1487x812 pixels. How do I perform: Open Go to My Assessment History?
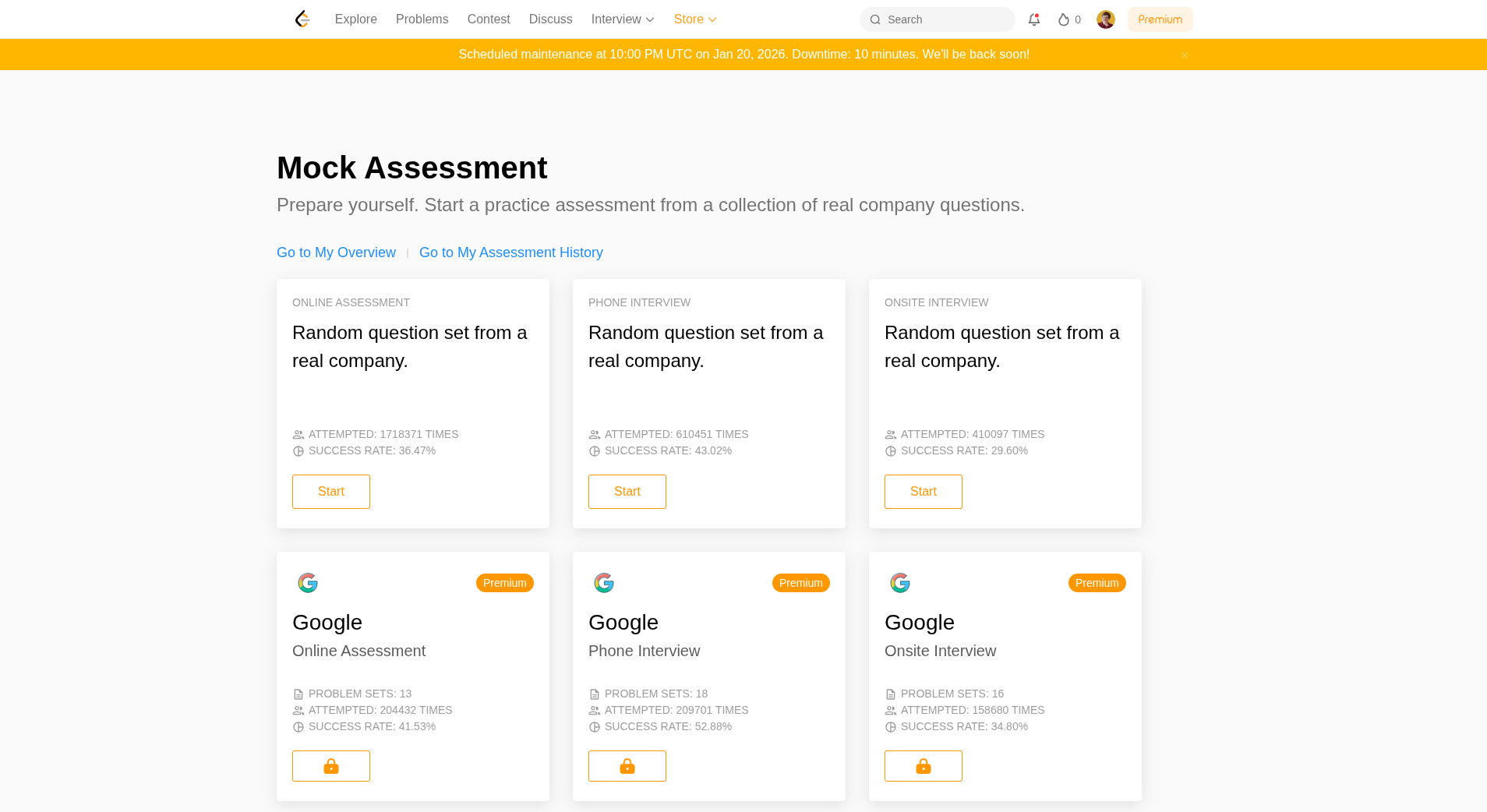tap(510, 252)
